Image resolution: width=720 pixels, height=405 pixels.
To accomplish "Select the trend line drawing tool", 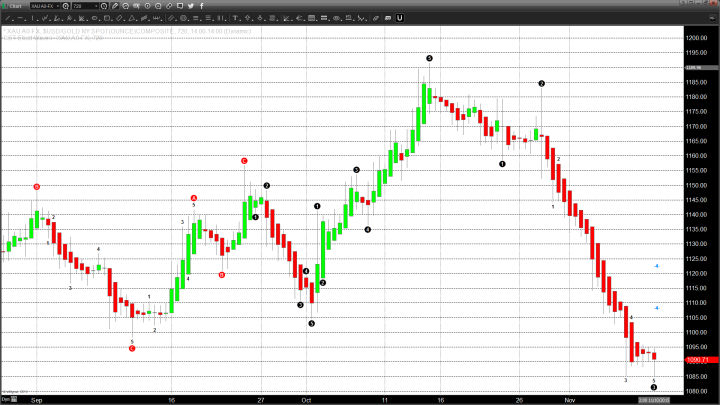I will (x=8, y=18).
